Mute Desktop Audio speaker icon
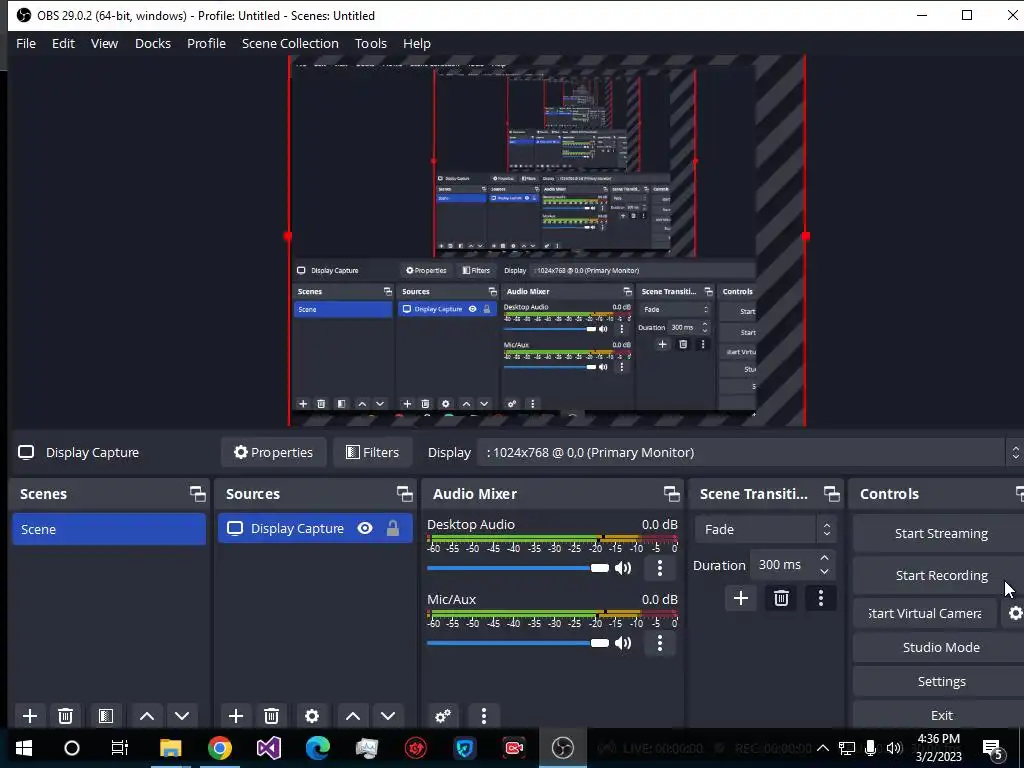Viewport: 1024px width, 768px height. point(623,568)
